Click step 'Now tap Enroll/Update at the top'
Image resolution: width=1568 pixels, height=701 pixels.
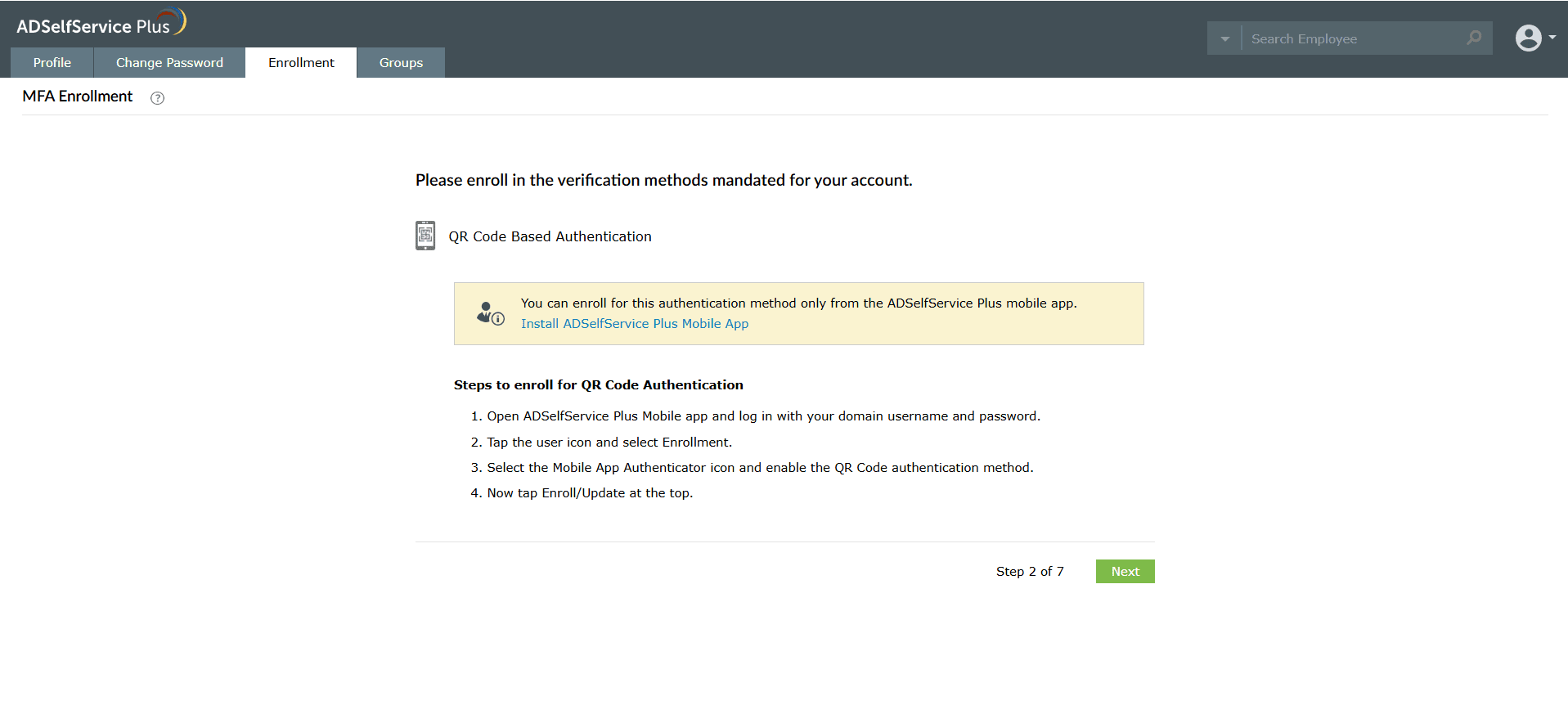coord(590,492)
